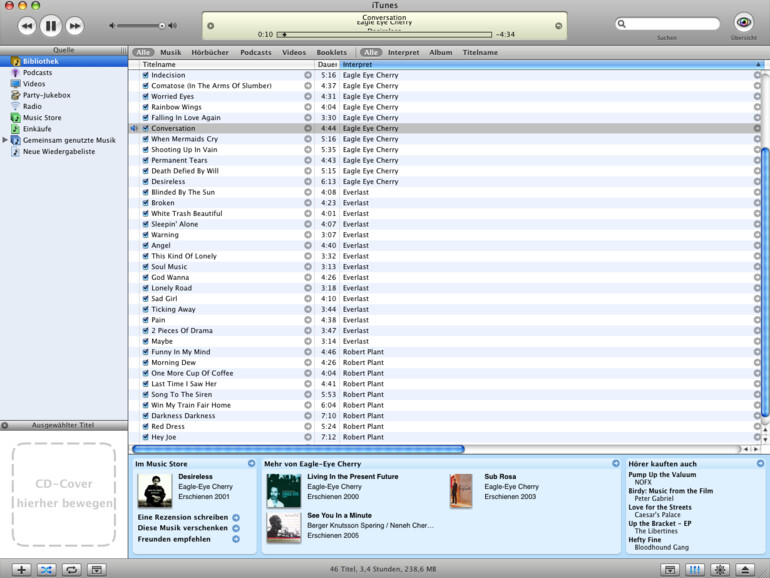Image resolution: width=770 pixels, height=578 pixels.
Task: Click arrow in Hörer kauften auch header
Action: (x=760, y=463)
